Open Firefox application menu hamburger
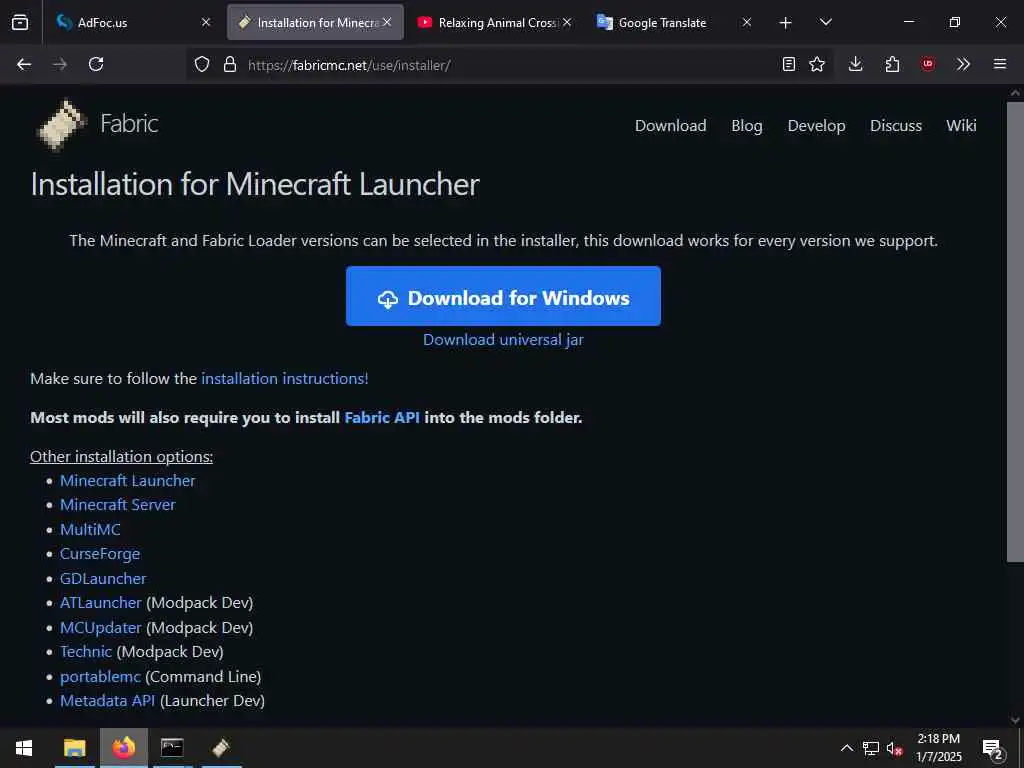The height and width of the screenshot is (768, 1024). (1000, 64)
